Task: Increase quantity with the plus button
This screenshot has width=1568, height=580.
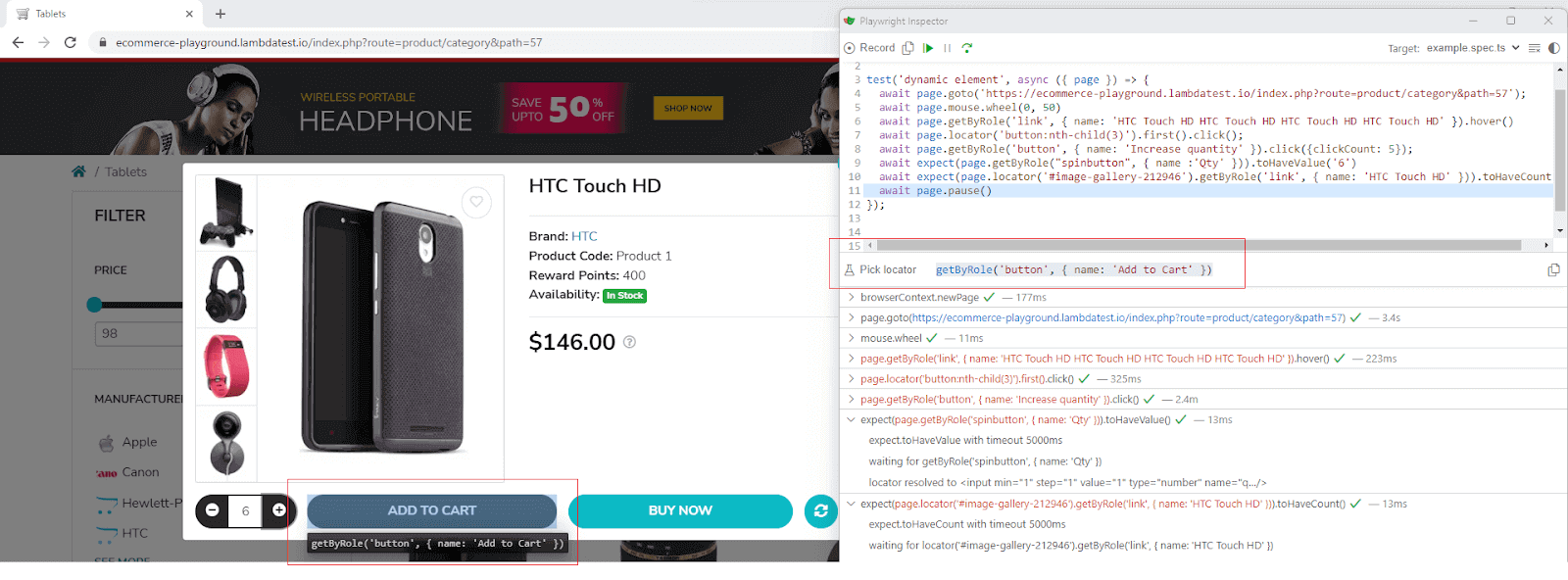Action: point(279,510)
